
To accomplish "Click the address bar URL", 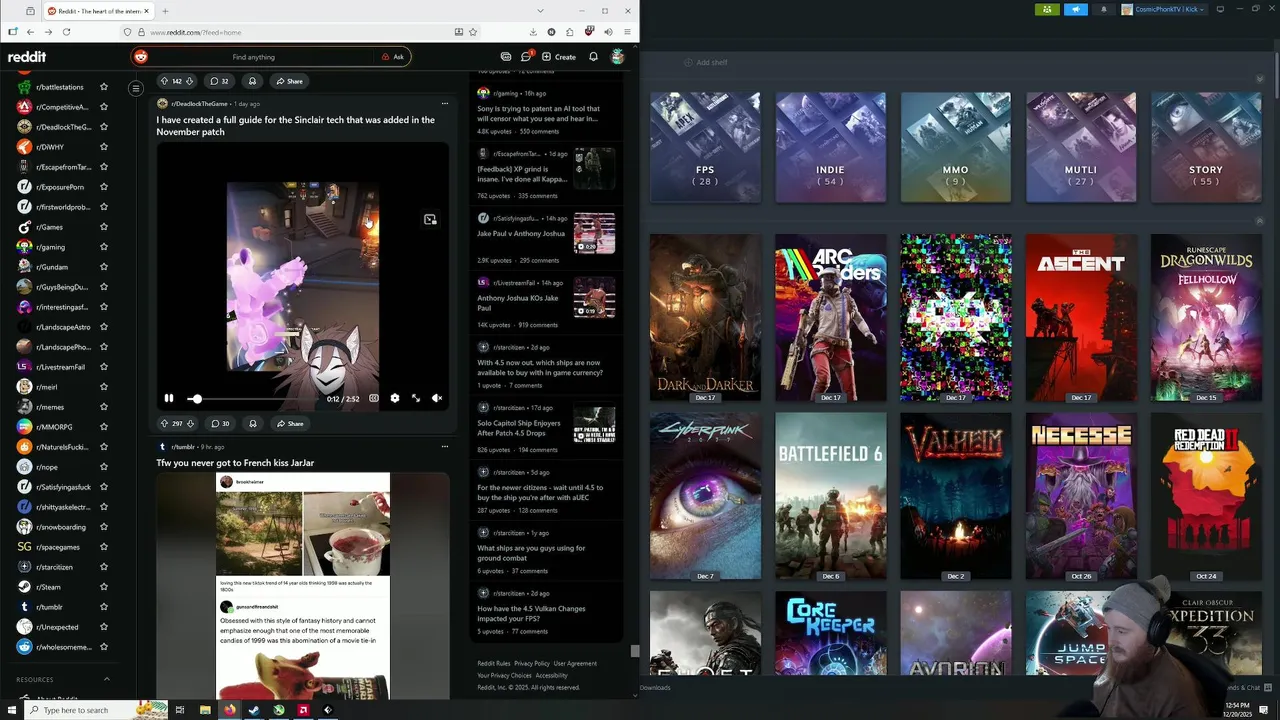I will [196, 32].
